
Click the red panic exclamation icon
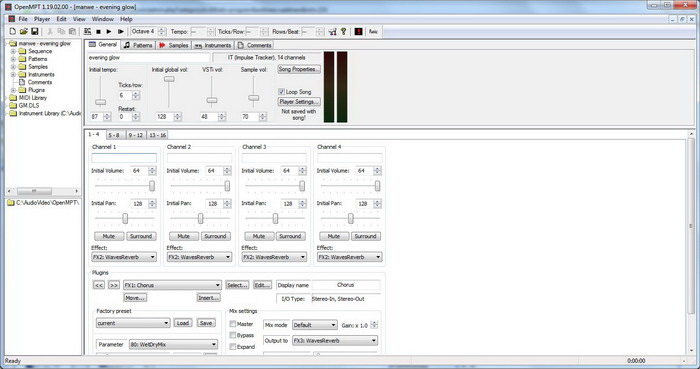point(358,32)
